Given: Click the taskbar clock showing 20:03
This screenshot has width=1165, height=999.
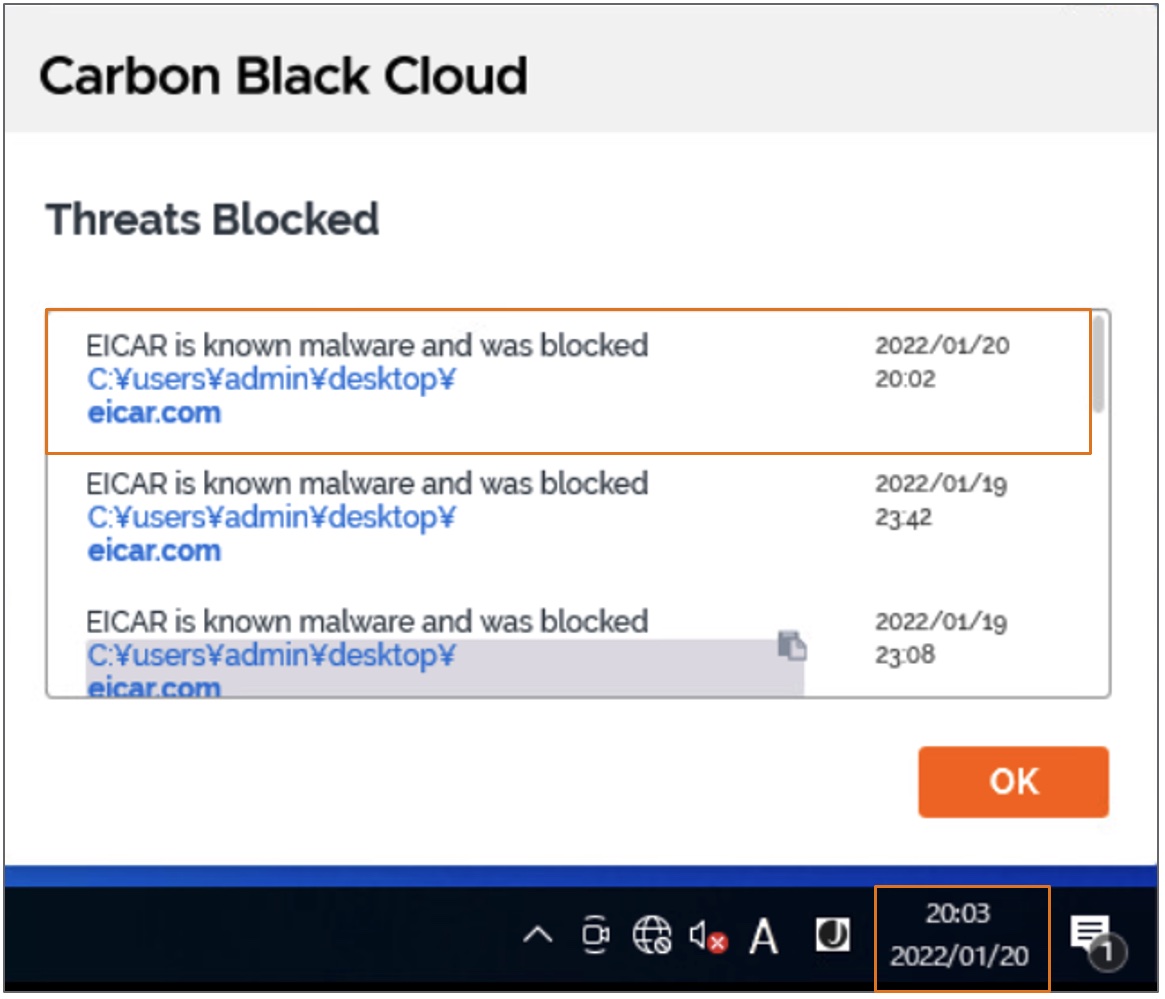Looking at the screenshot, I should (959, 936).
